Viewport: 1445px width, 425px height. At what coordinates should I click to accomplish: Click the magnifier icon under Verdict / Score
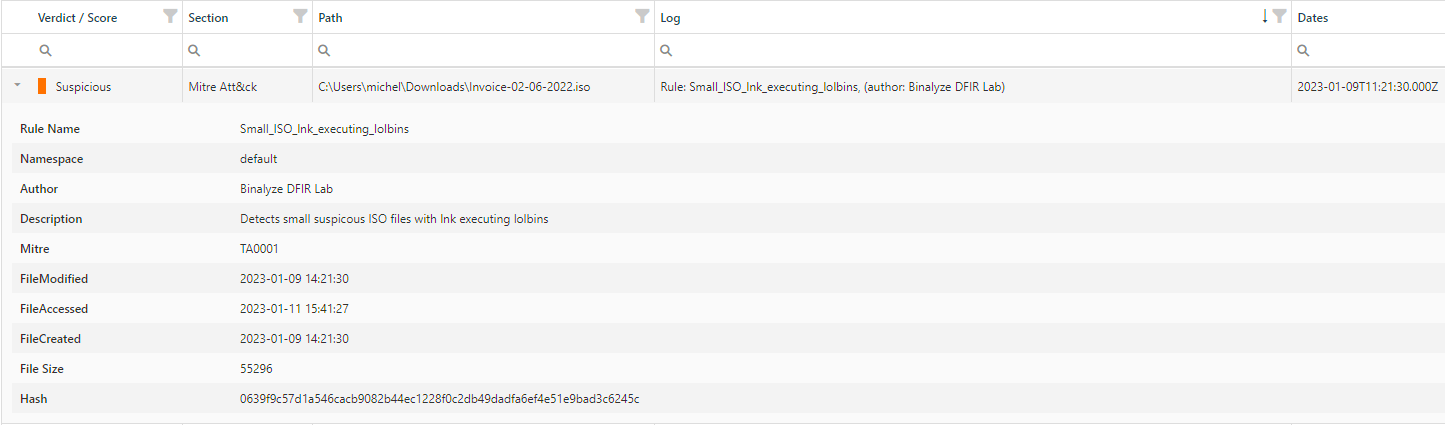45,50
